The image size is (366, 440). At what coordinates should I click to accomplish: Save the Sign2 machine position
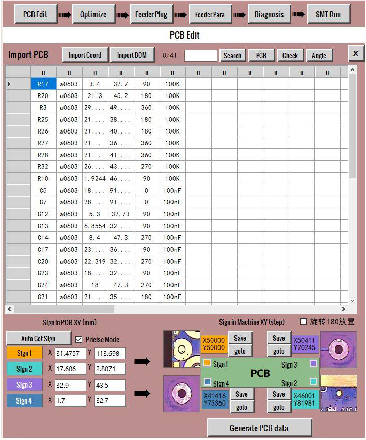[x=279, y=394]
